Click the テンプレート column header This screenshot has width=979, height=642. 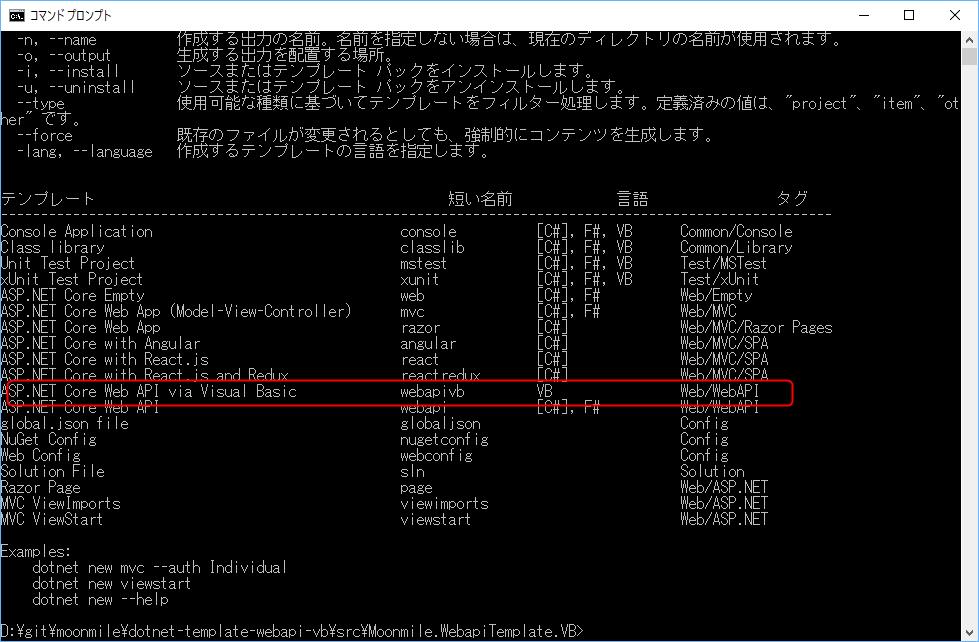[48, 199]
